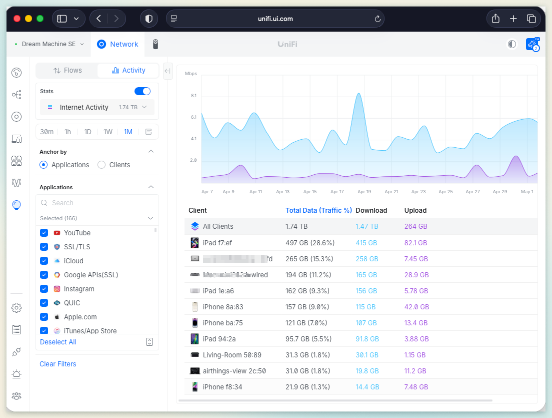Open the Alarm icon in left sidebar
552x418 pixels.
pyautogui.click(x=17, y=374)
